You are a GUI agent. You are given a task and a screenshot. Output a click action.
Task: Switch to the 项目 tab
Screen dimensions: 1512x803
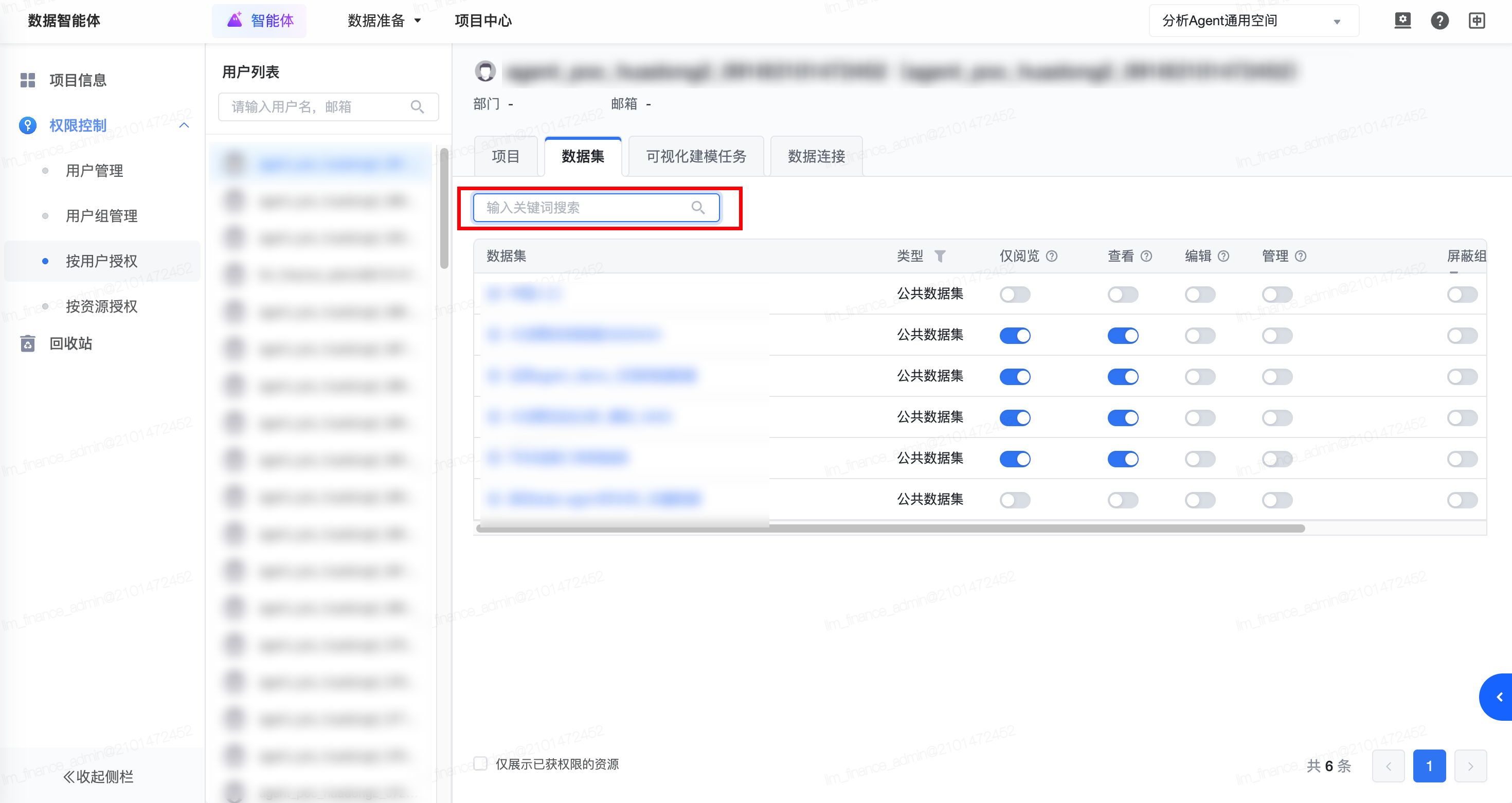pyautogui.click(x=506, y=156)
